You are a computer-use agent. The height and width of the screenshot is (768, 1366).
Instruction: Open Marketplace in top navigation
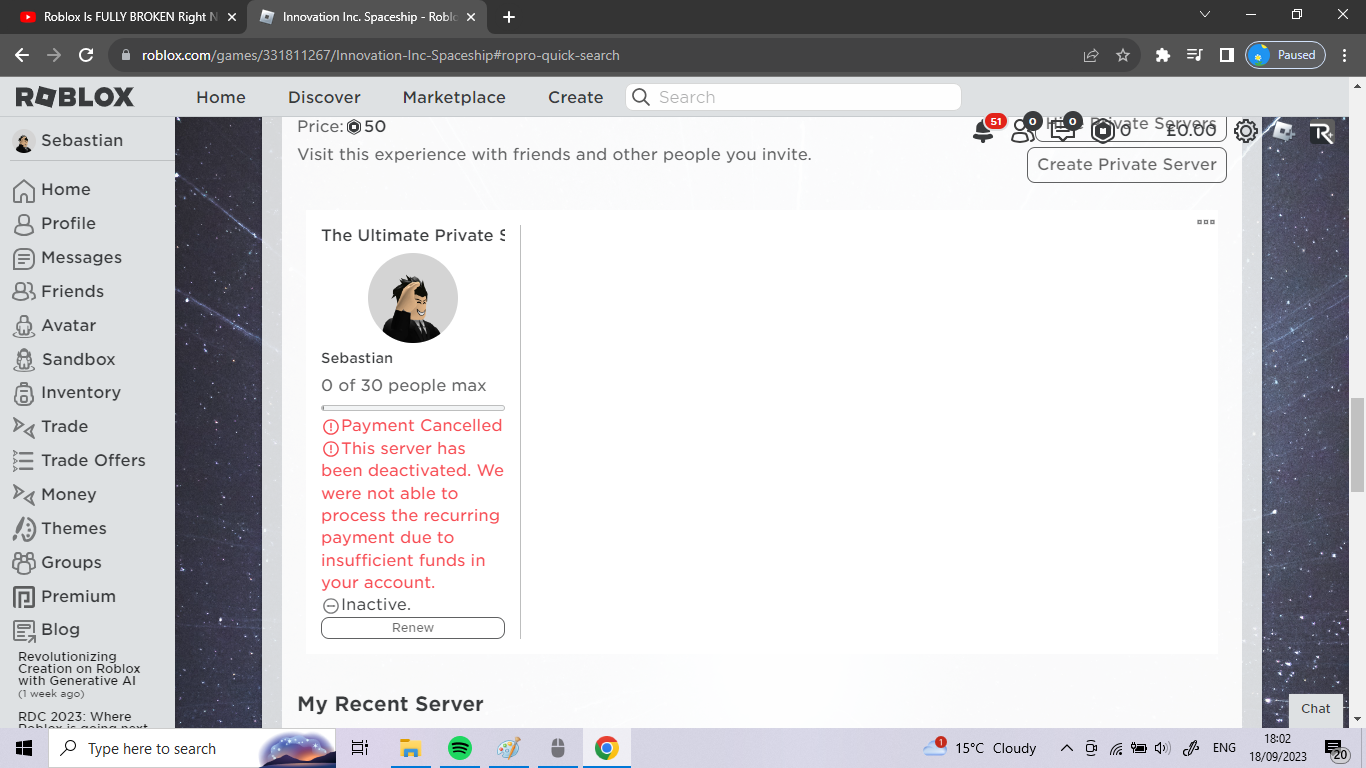[x=454, y=97]
